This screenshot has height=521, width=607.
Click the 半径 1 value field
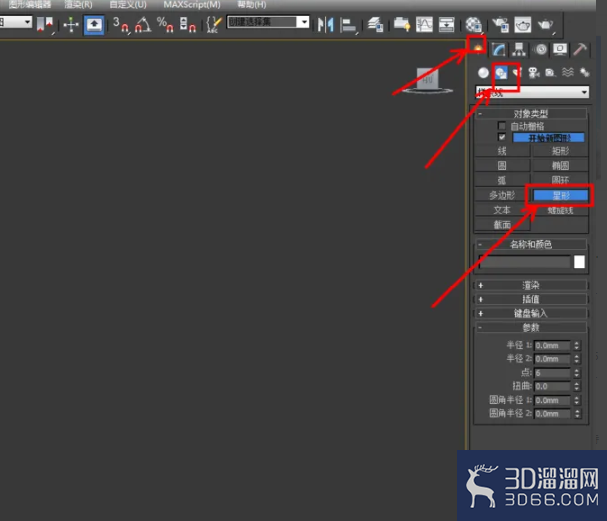pyautogui.click(x=552, y=345)
